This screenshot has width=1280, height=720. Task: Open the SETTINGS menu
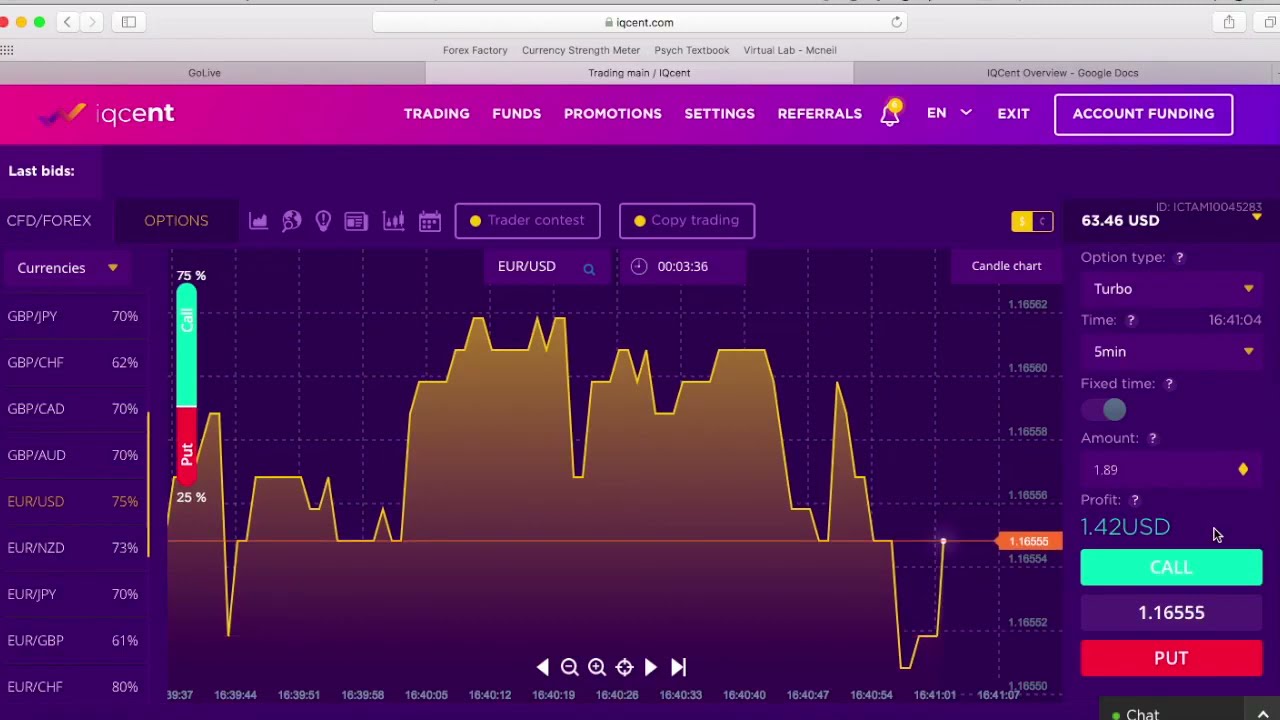click(x=720, y=113)
